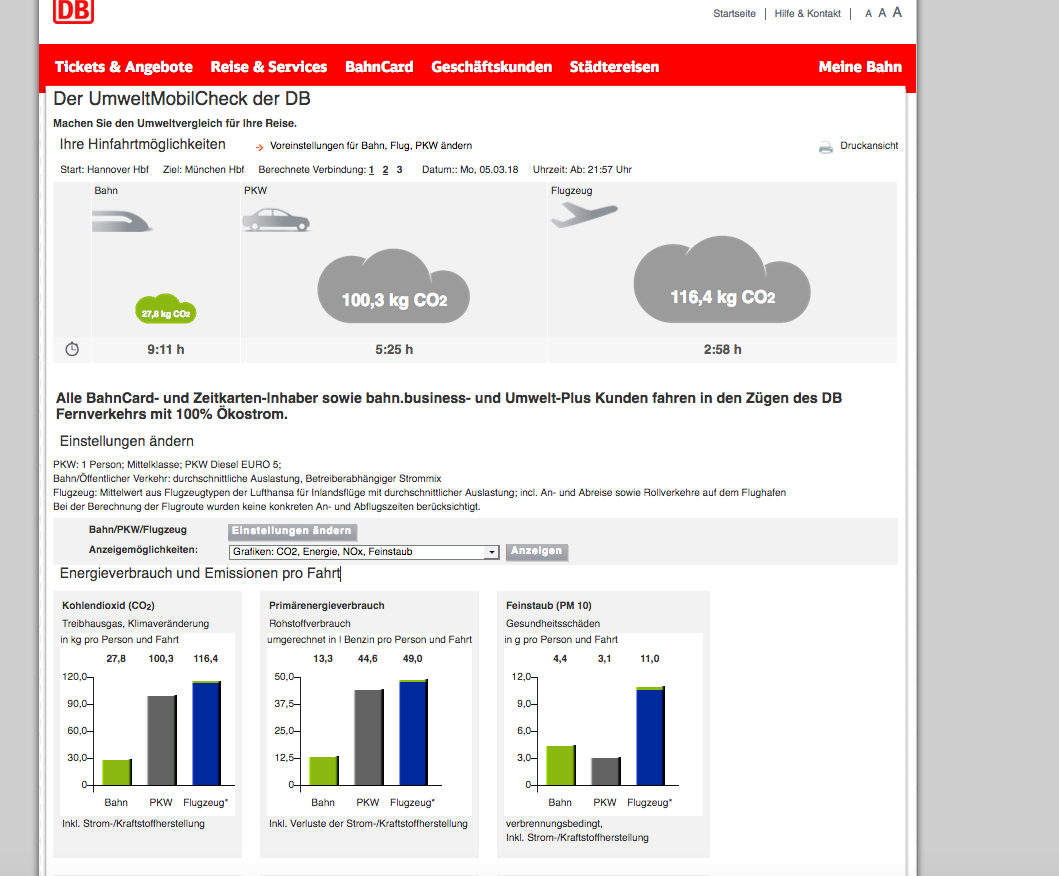Click the grey PKW bar in Feinstaub chart
The height and width of the screenshot is (876, 1059).
coord(606,771)
